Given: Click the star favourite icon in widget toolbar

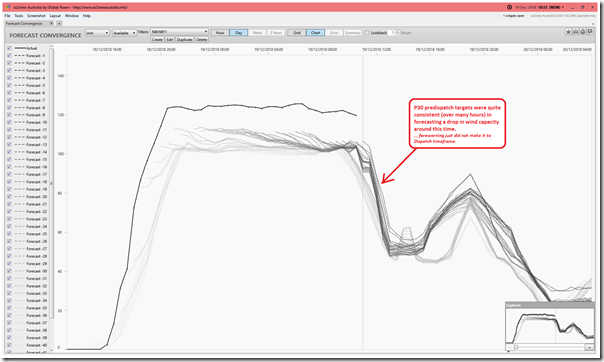Looking at the screenshot, I should pos(568,32).
